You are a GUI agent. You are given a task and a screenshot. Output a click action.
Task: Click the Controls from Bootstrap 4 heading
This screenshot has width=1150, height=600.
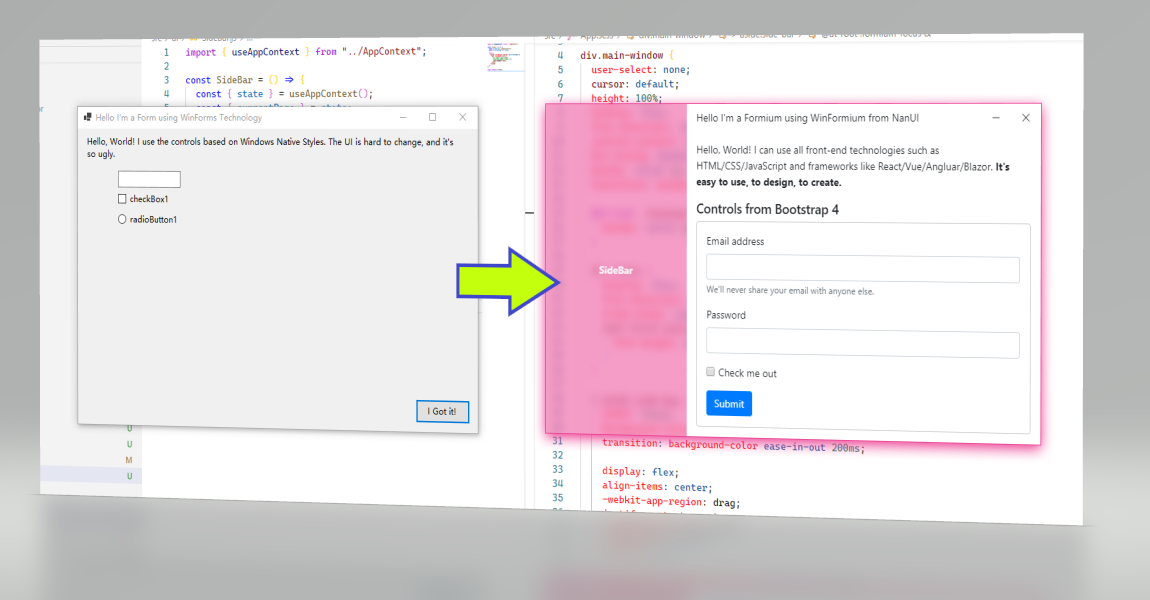click(767, 209)
